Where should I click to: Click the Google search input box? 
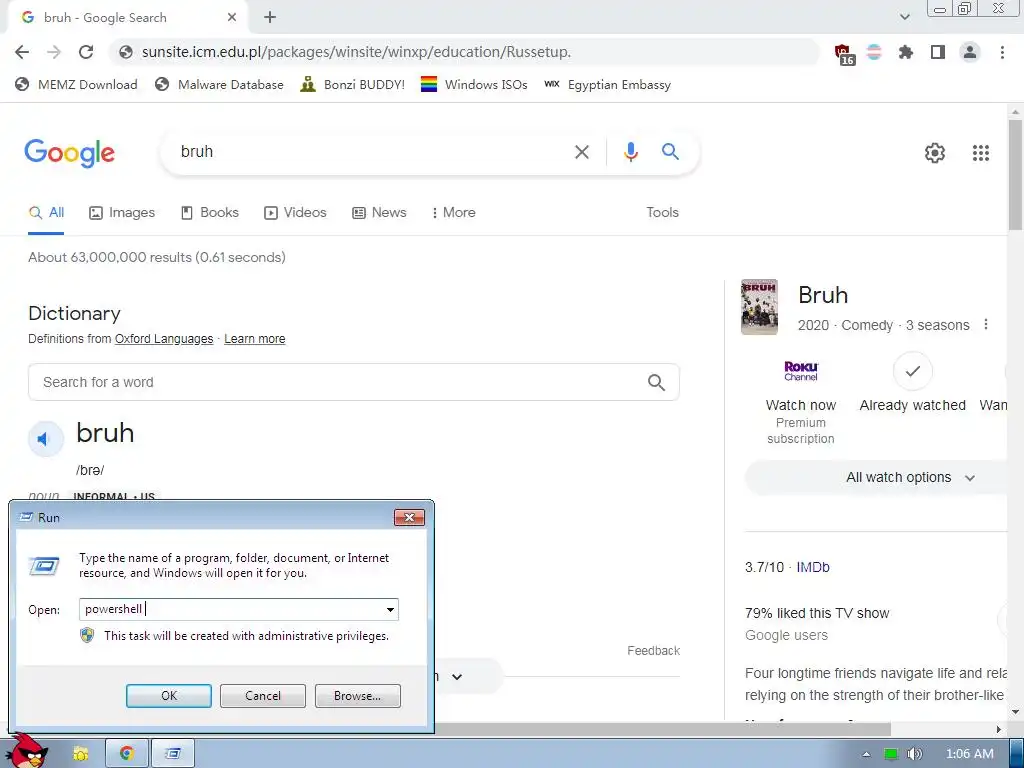(x=372, y=152)
